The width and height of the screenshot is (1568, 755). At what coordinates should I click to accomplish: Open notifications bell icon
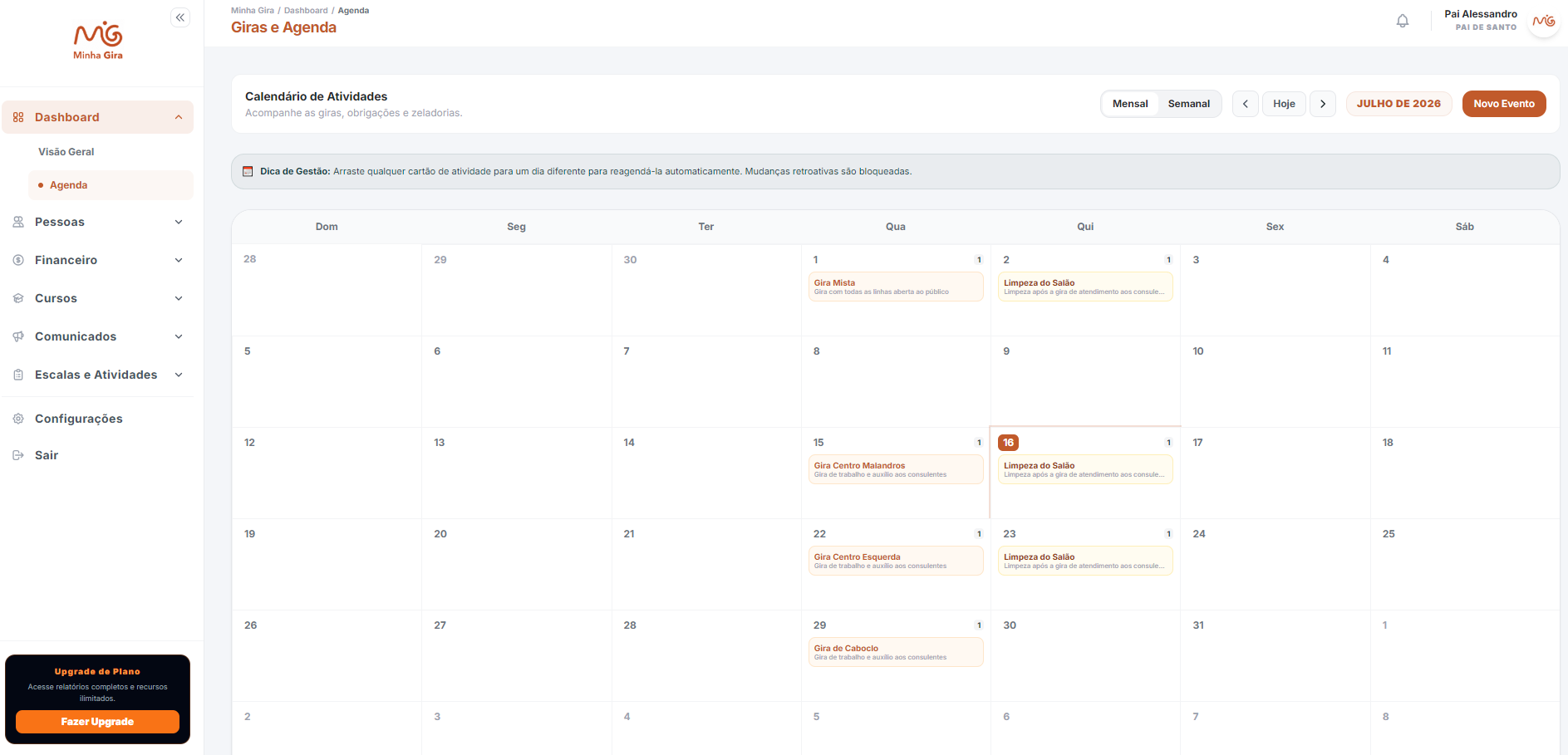[x=1403, y=21]
